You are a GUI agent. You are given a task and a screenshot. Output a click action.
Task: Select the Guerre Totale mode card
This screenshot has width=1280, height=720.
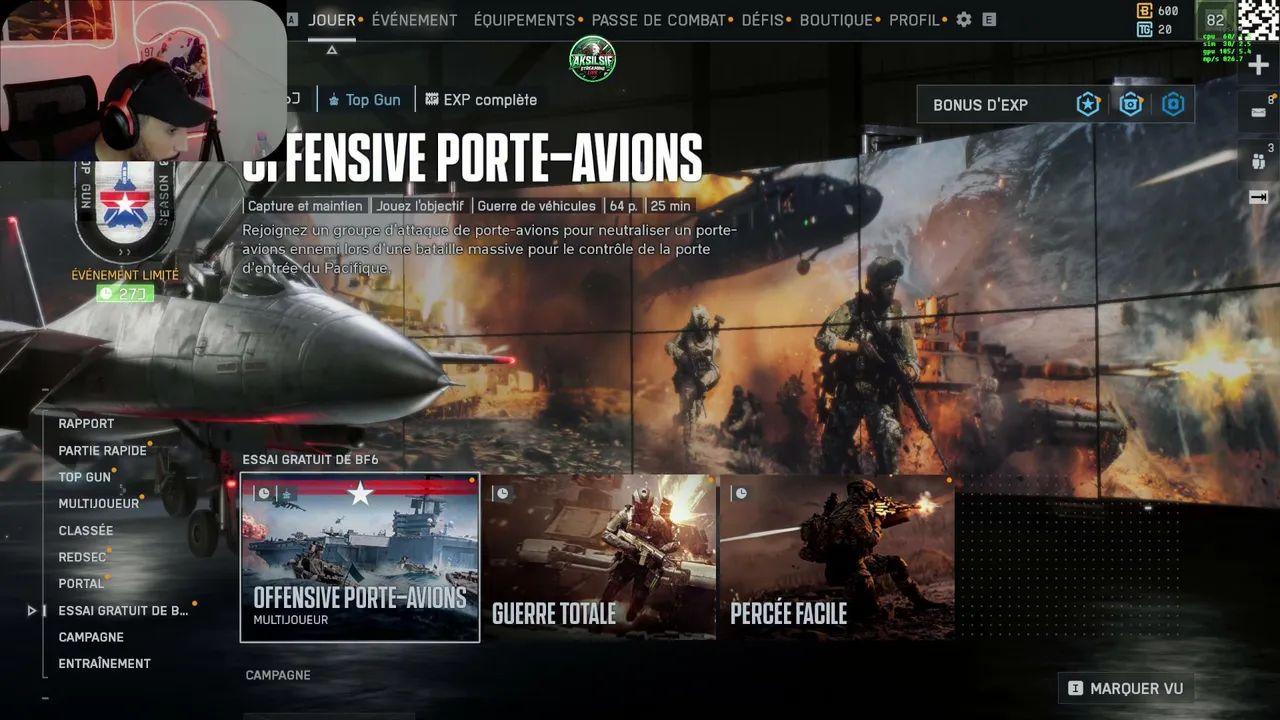coord(599,556)
